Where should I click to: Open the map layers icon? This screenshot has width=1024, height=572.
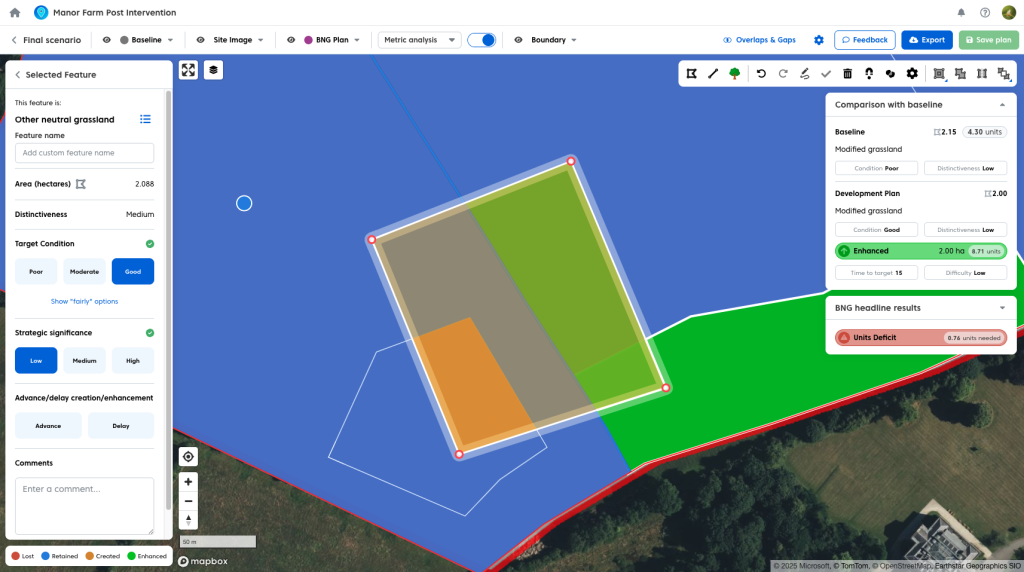tap(213, 70)
